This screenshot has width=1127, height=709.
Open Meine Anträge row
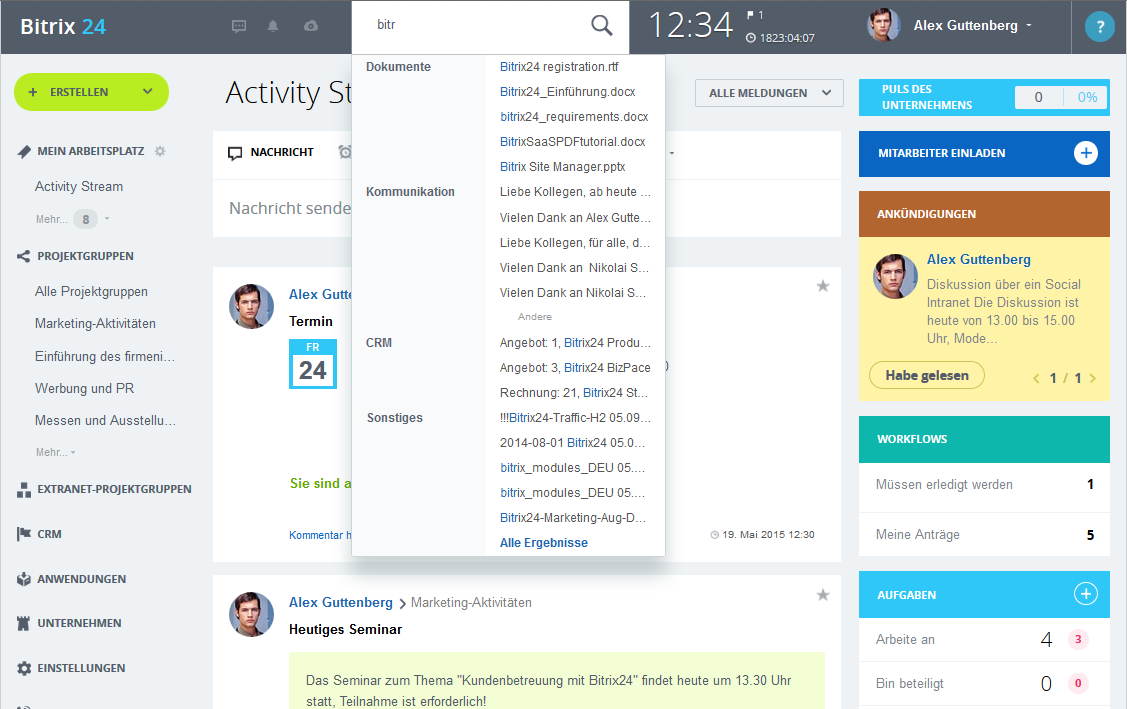pos(984,534)
